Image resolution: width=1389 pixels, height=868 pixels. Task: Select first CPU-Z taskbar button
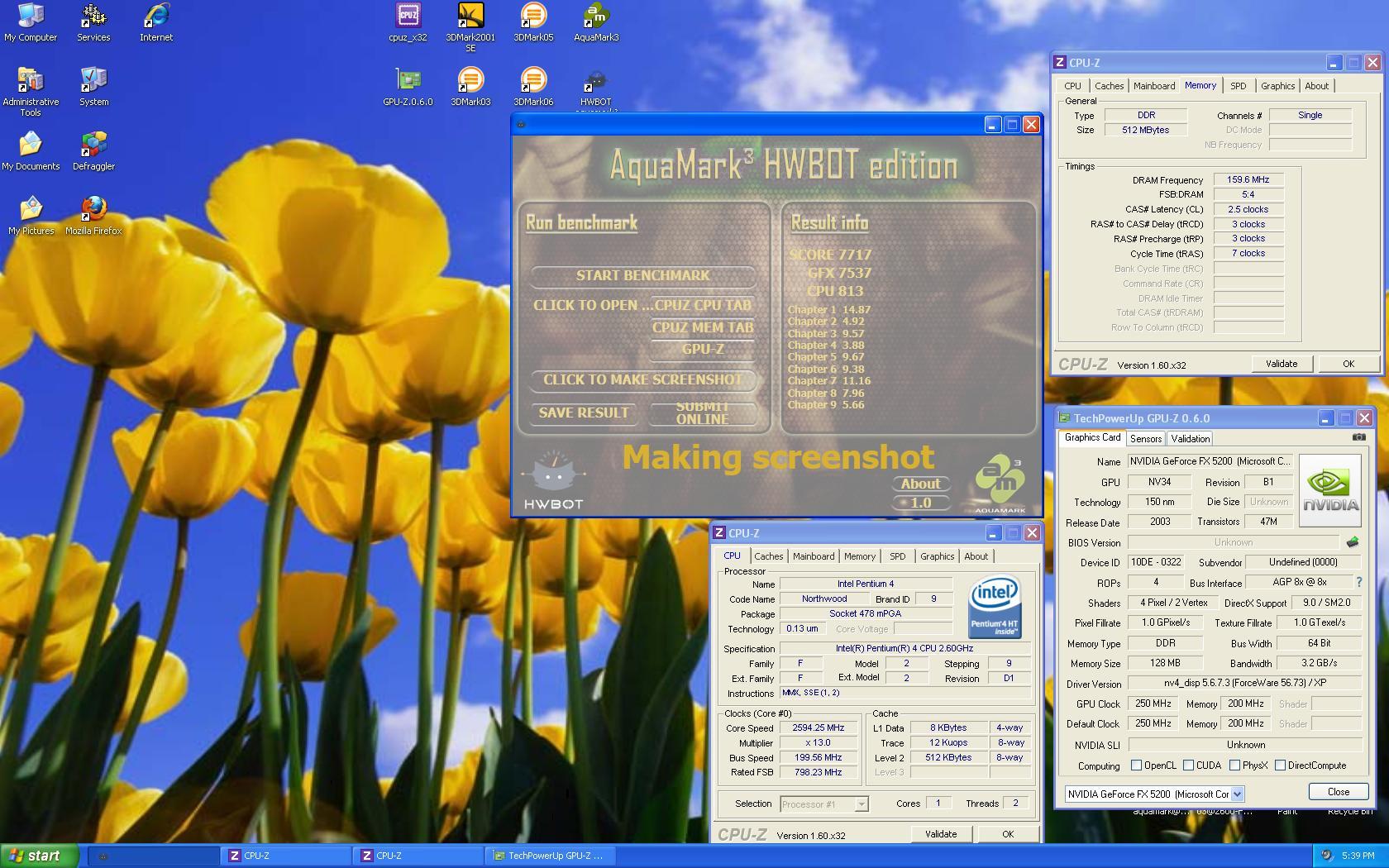[x=287, y=856]
